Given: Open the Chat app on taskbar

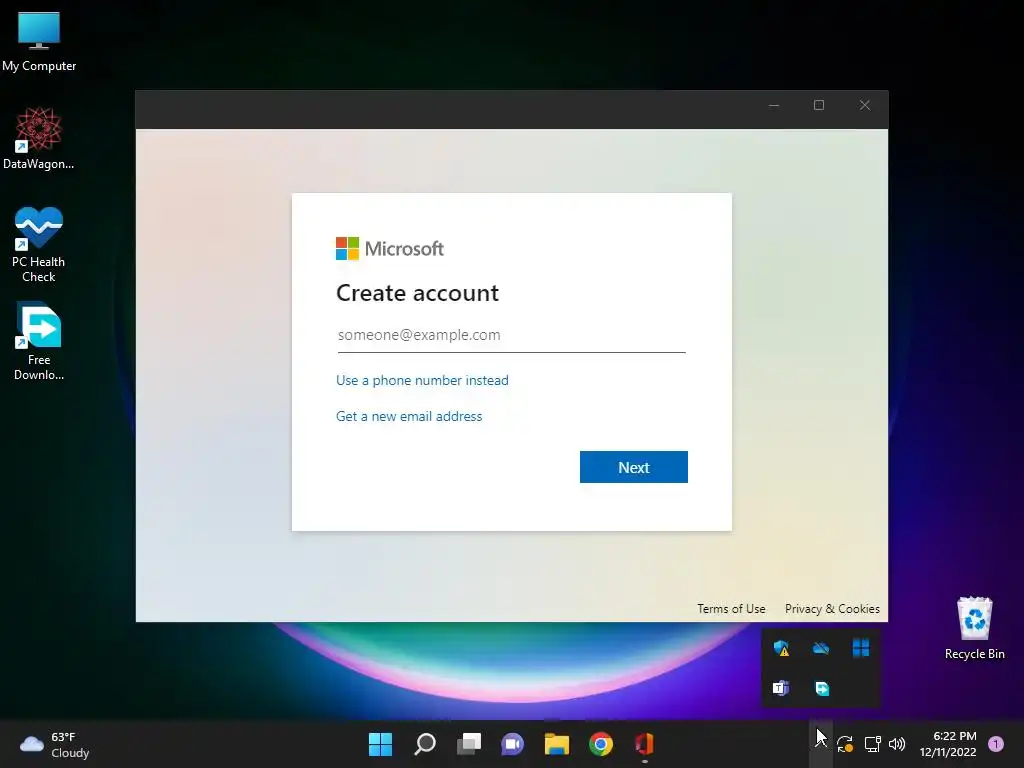Looking at the screenshot, I should pos(513,744).
